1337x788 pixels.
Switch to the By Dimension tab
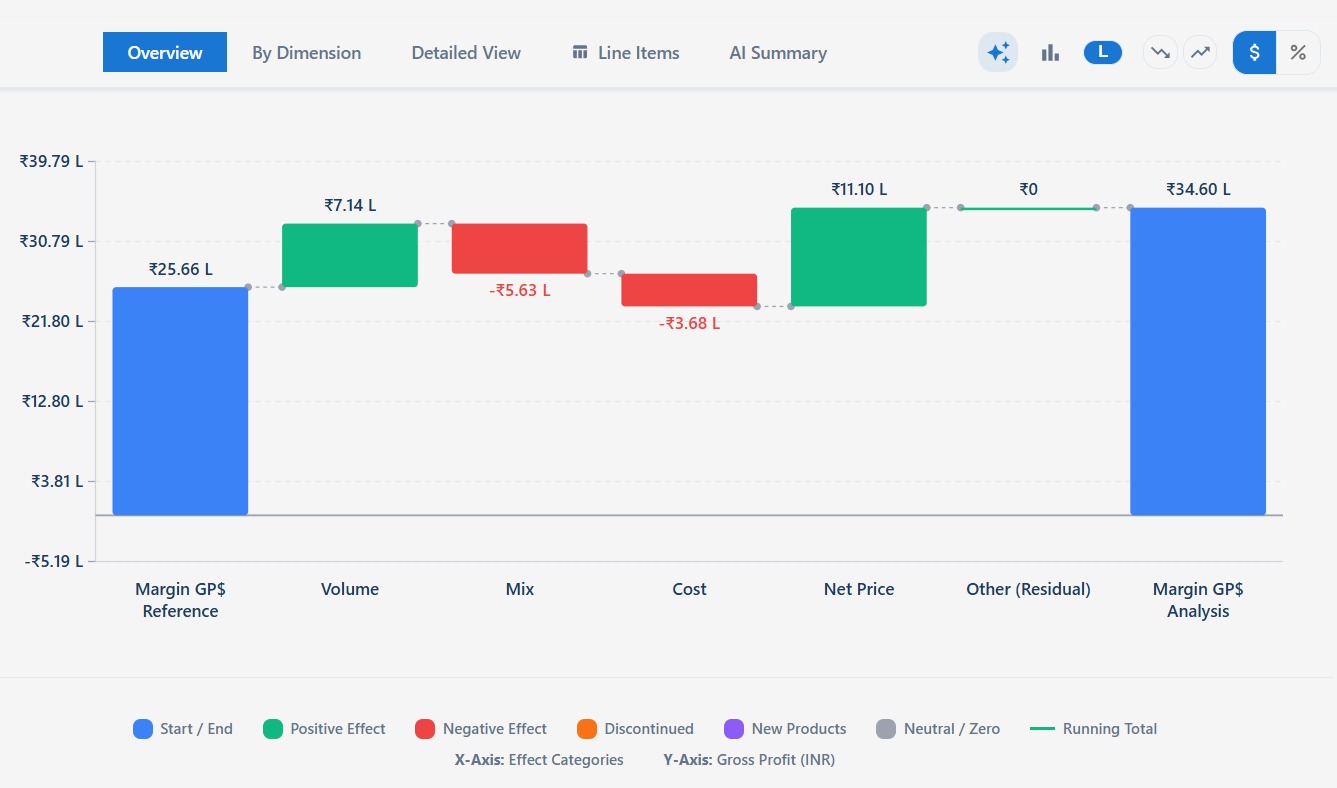306,52
